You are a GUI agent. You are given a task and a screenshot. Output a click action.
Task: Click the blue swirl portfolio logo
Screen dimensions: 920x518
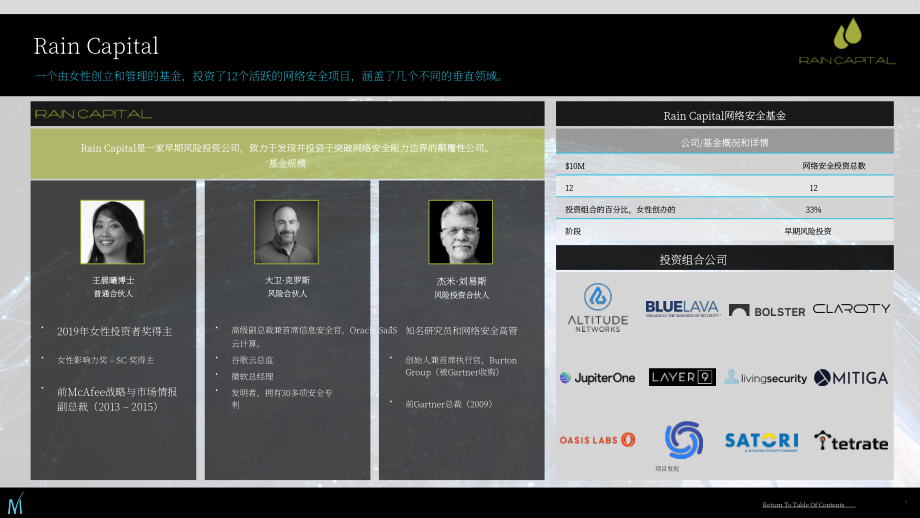[684, 439]
